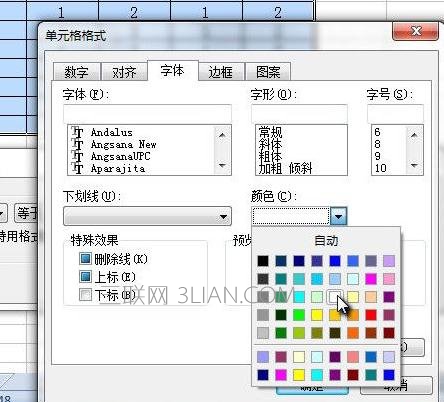
Task: Collapse the 颜色 dropdown arrow
Action: point(338,216)
